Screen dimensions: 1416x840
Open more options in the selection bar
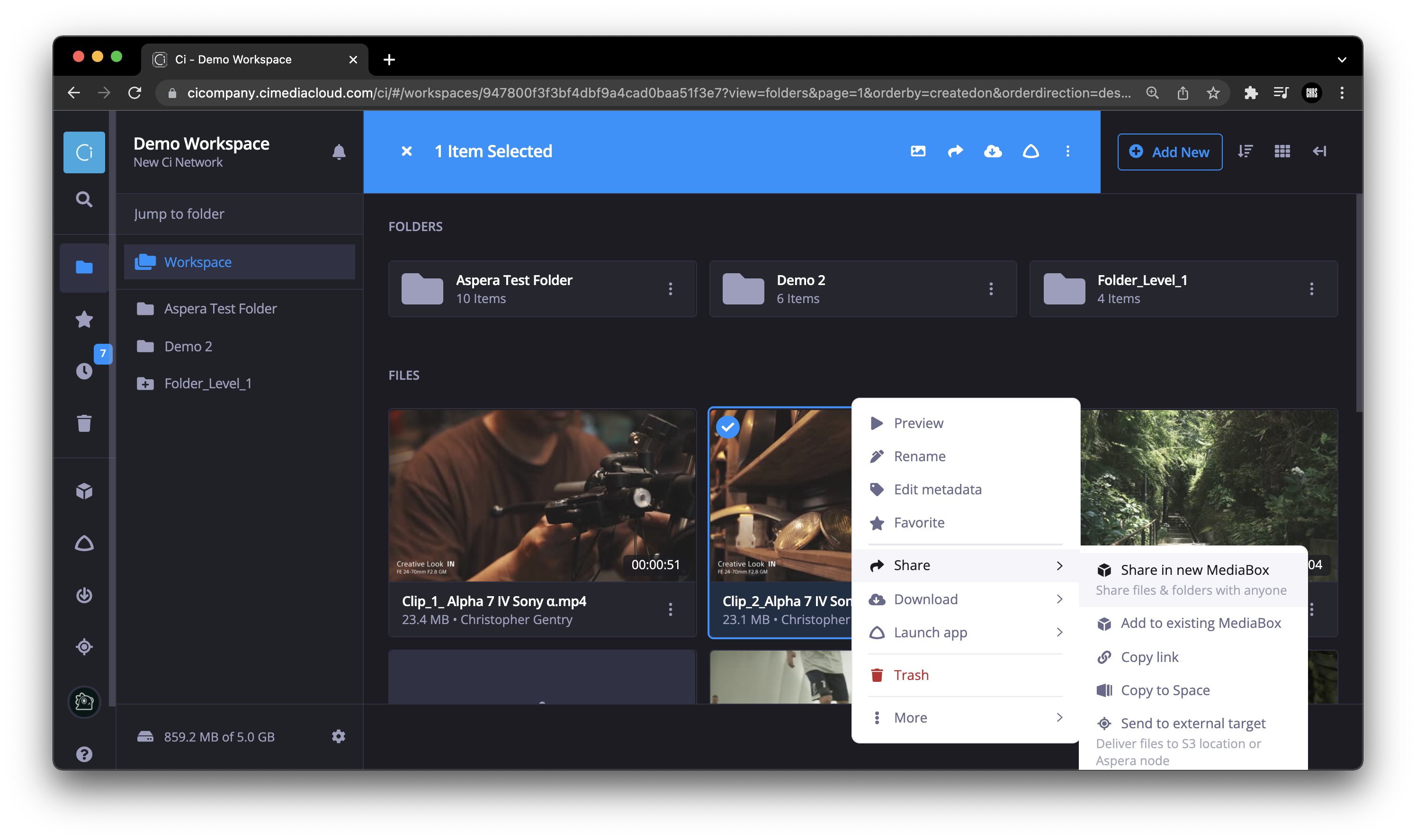click(1067, 151)
